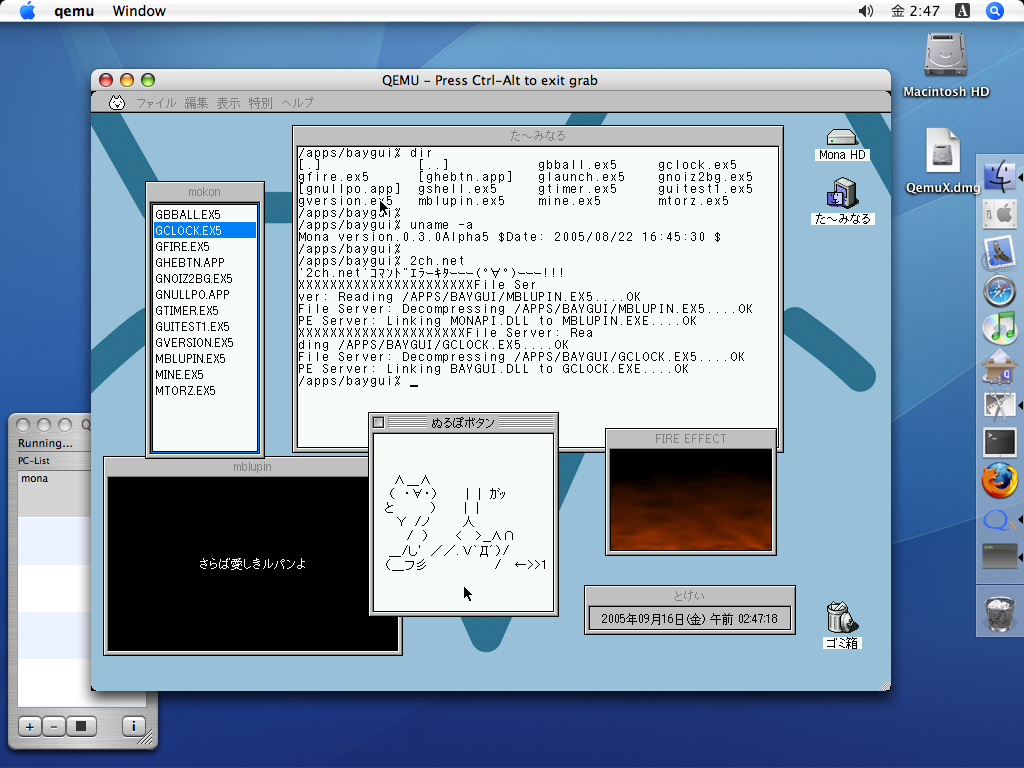Select GUITEST1.EX5 in the mokon list

pyautogui.click(x=204, y=327)
